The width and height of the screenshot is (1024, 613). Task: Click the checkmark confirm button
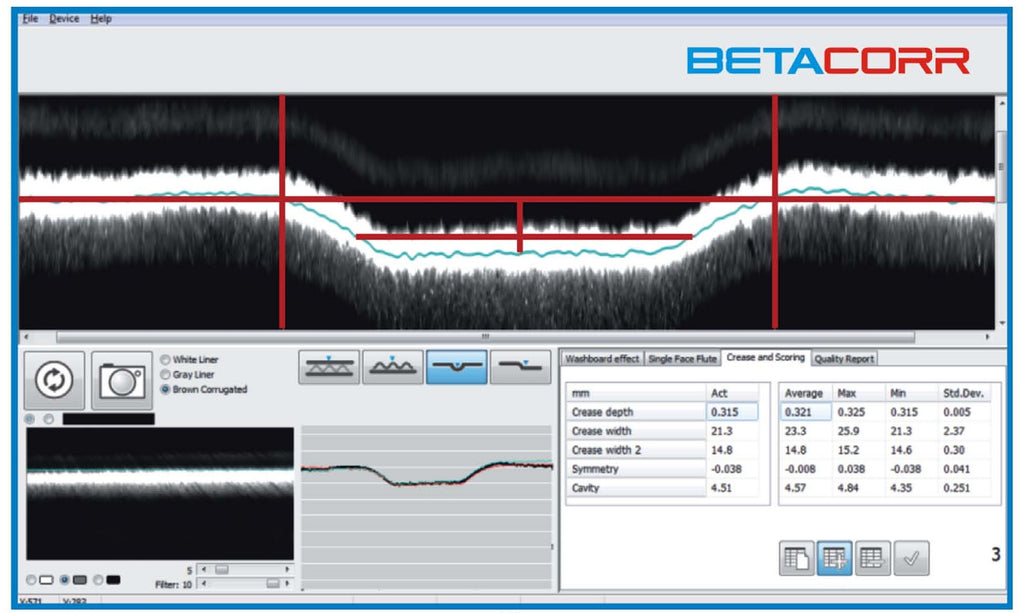(910, 559)
